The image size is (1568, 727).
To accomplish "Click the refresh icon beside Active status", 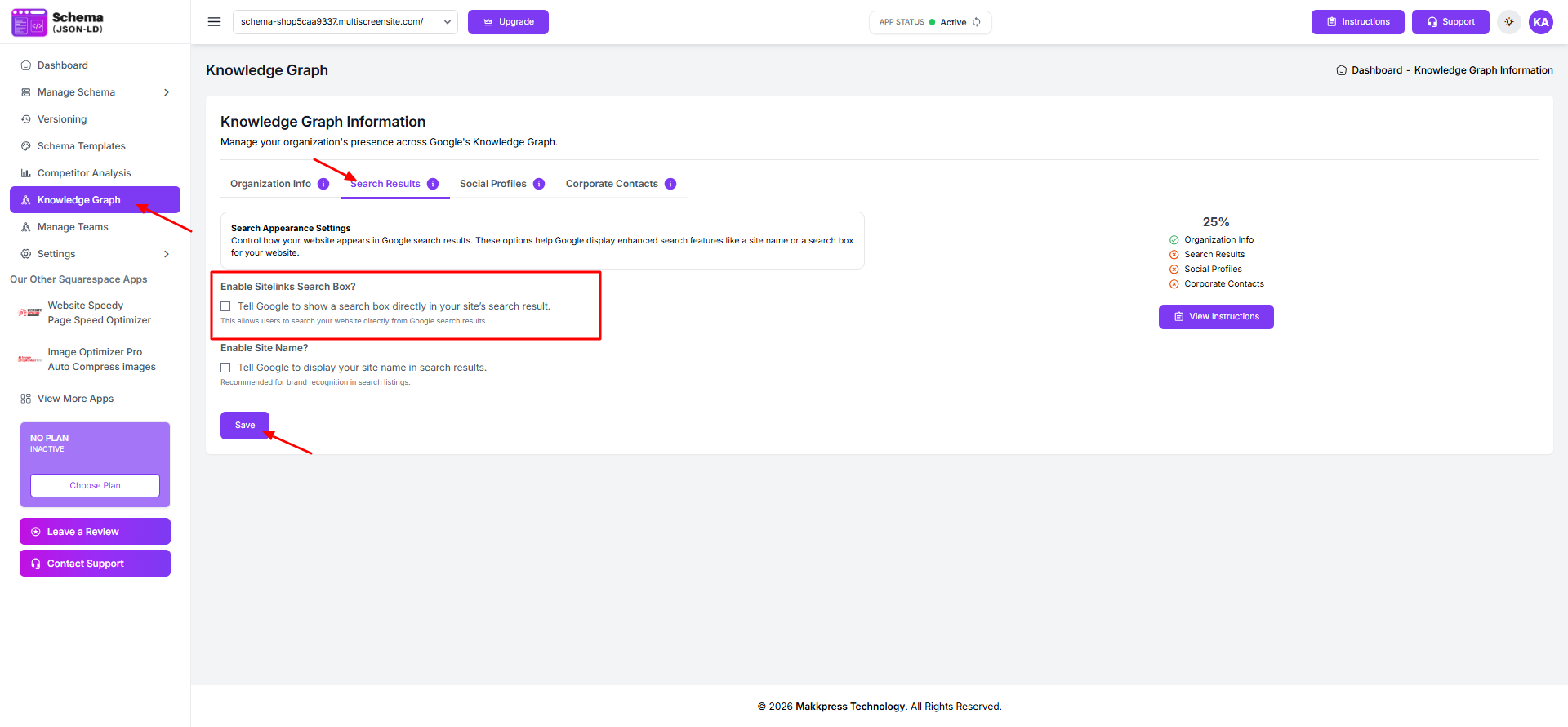I will [977, 22].
